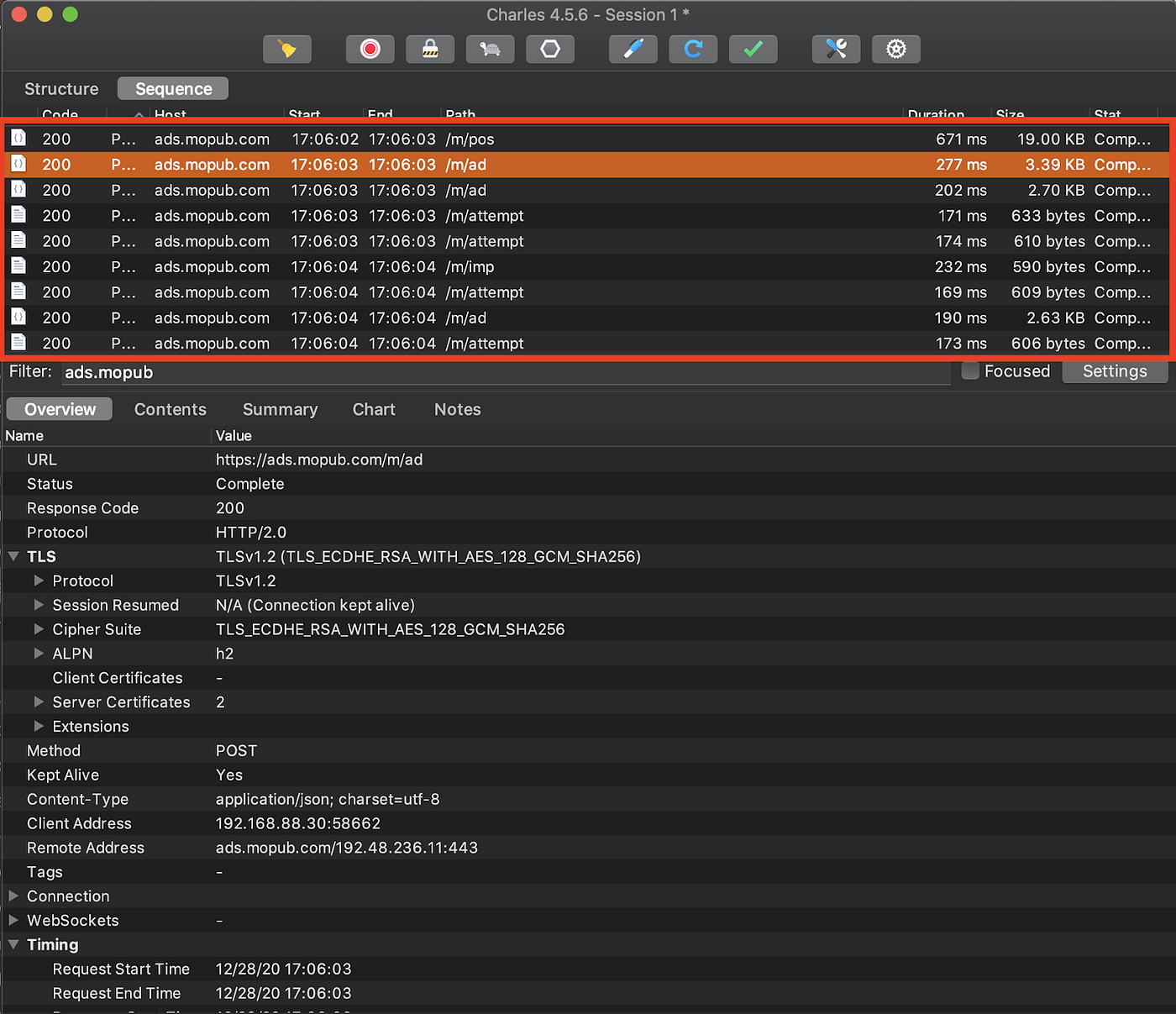Repeat the selected request with refresh icon
The image size is (1176, 1014).
(x=693, y=49)
